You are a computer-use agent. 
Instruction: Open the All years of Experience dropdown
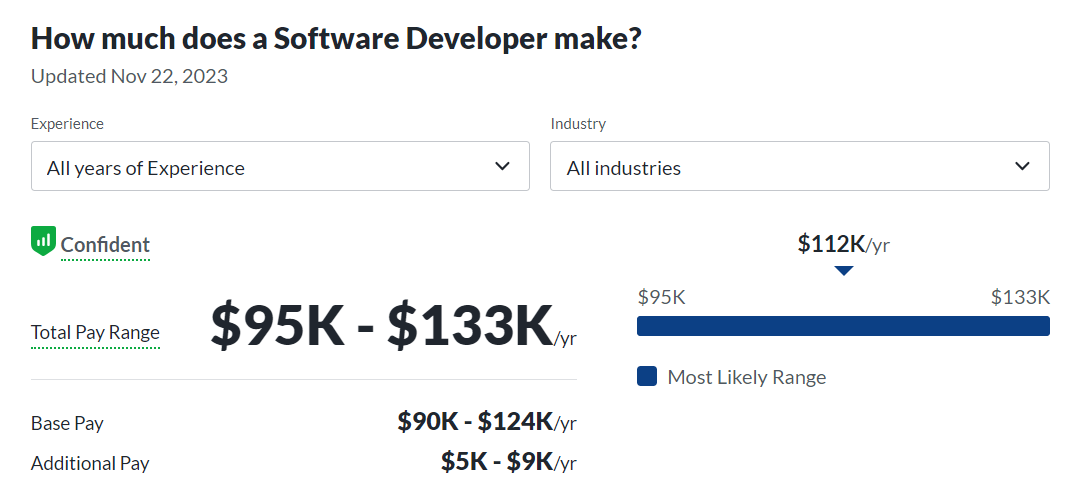(x=280, y=166)
